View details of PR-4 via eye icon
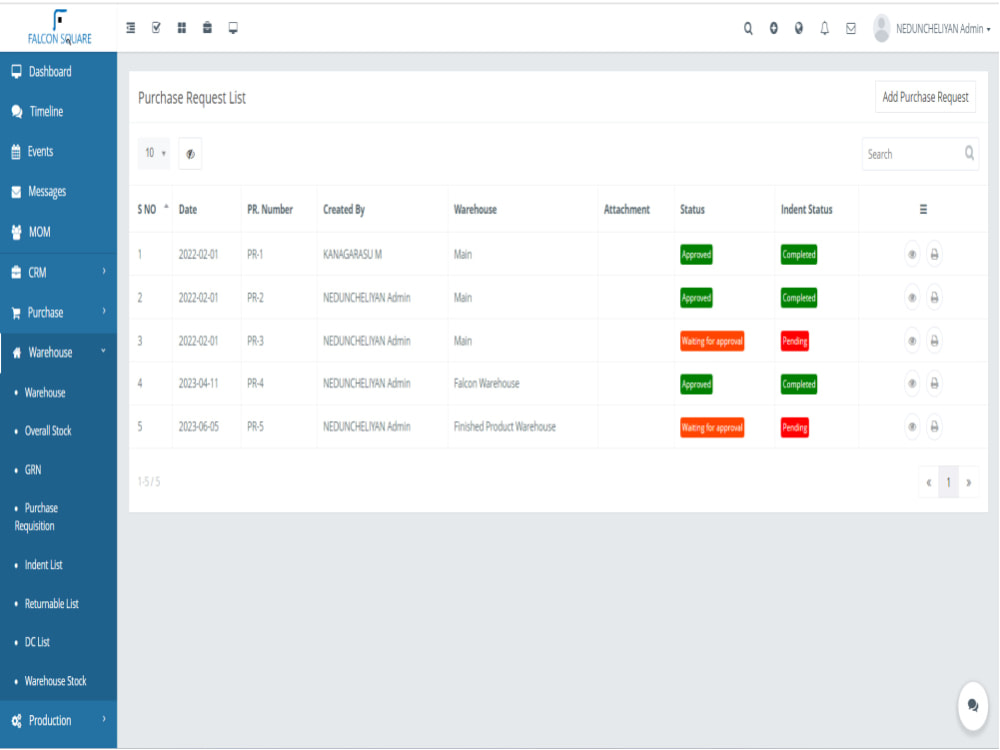This screenshot has height=750, width=1000. tap(913, 384)
